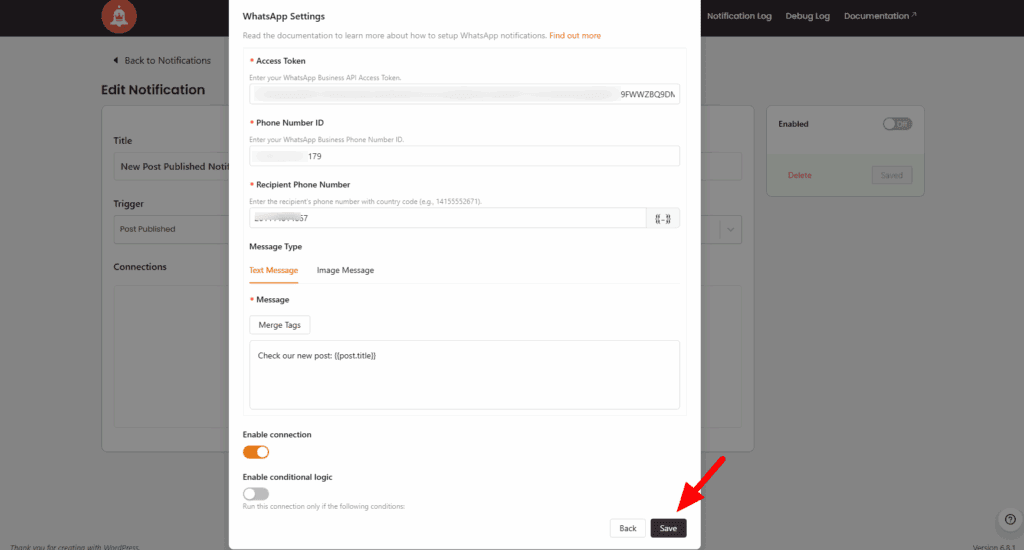This screenshot has width=1024, height=550.
Task: Open Notification Log menu
Action: (739, 16)
